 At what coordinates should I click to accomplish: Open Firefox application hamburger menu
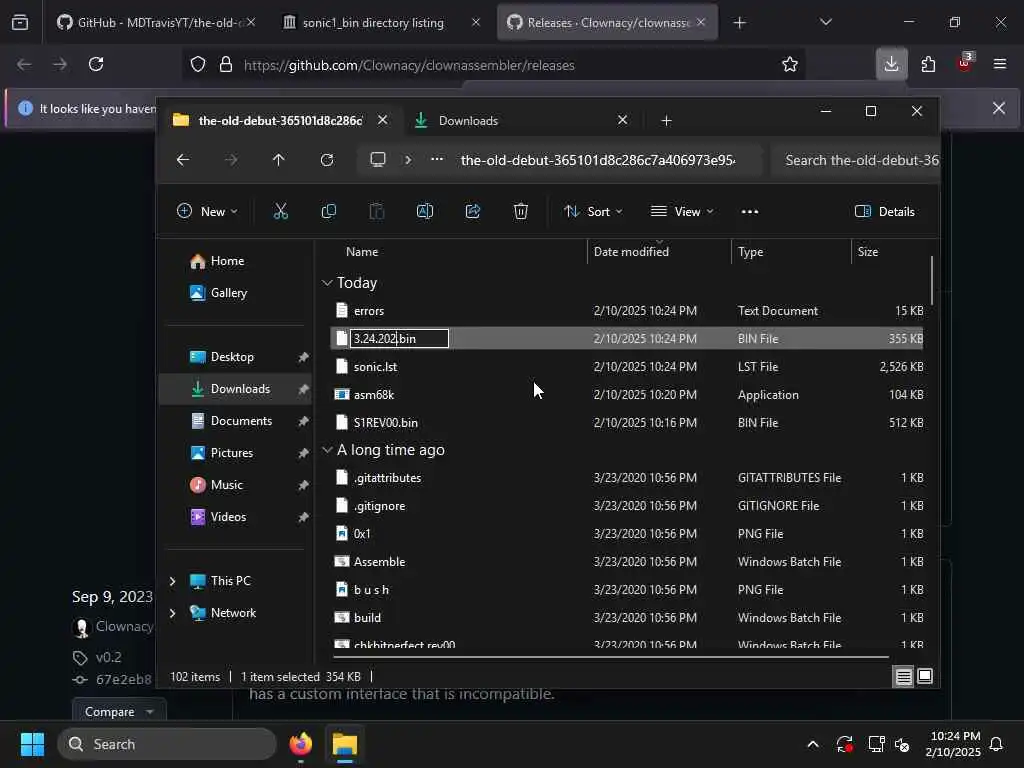999,64
